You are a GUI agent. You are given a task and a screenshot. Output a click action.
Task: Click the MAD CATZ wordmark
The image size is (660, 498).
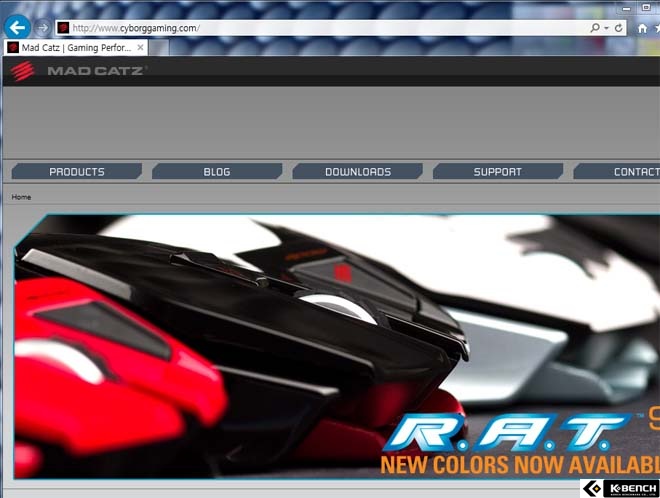tap(96, 71)
